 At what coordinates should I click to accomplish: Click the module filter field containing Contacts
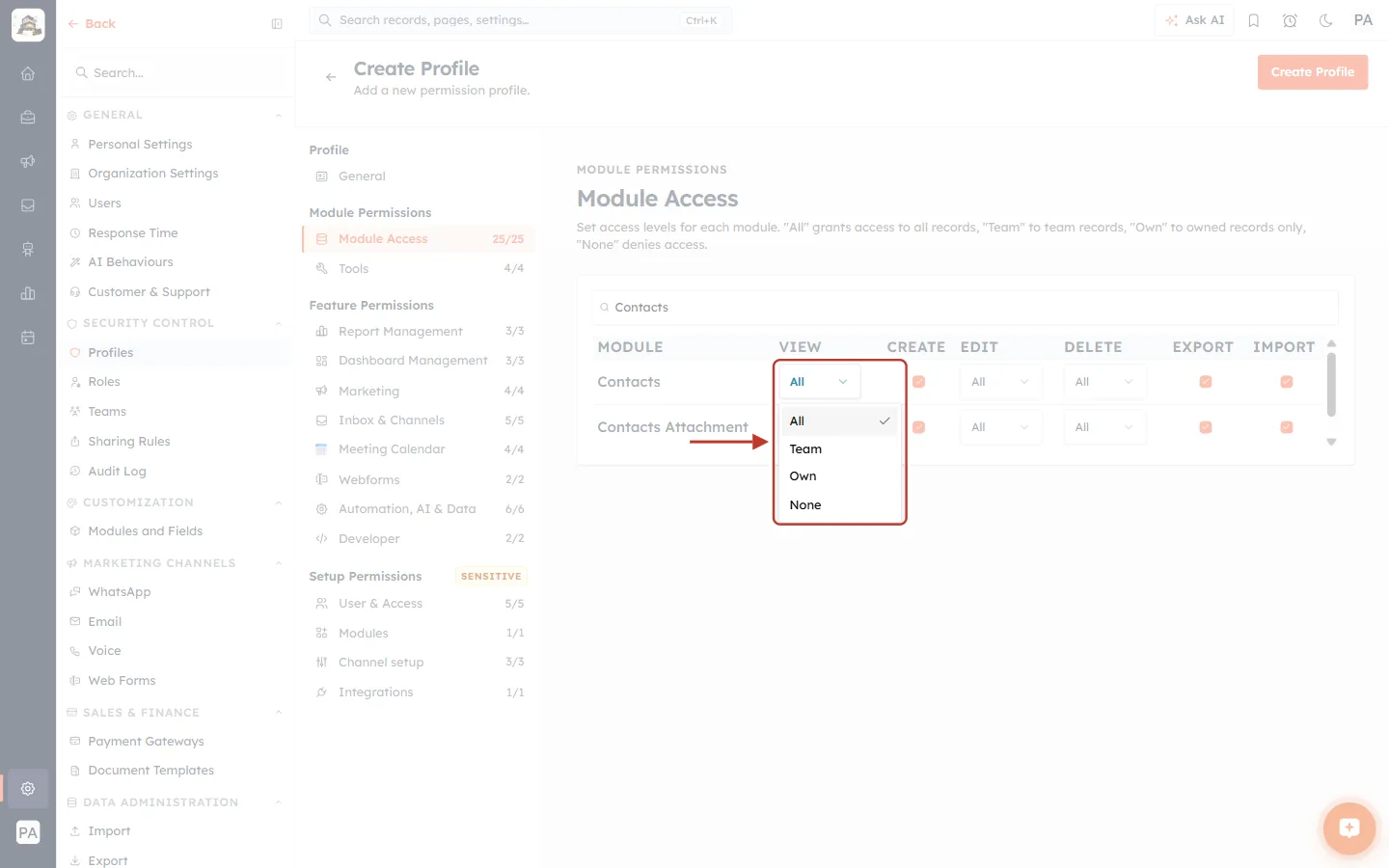(966, 308)
